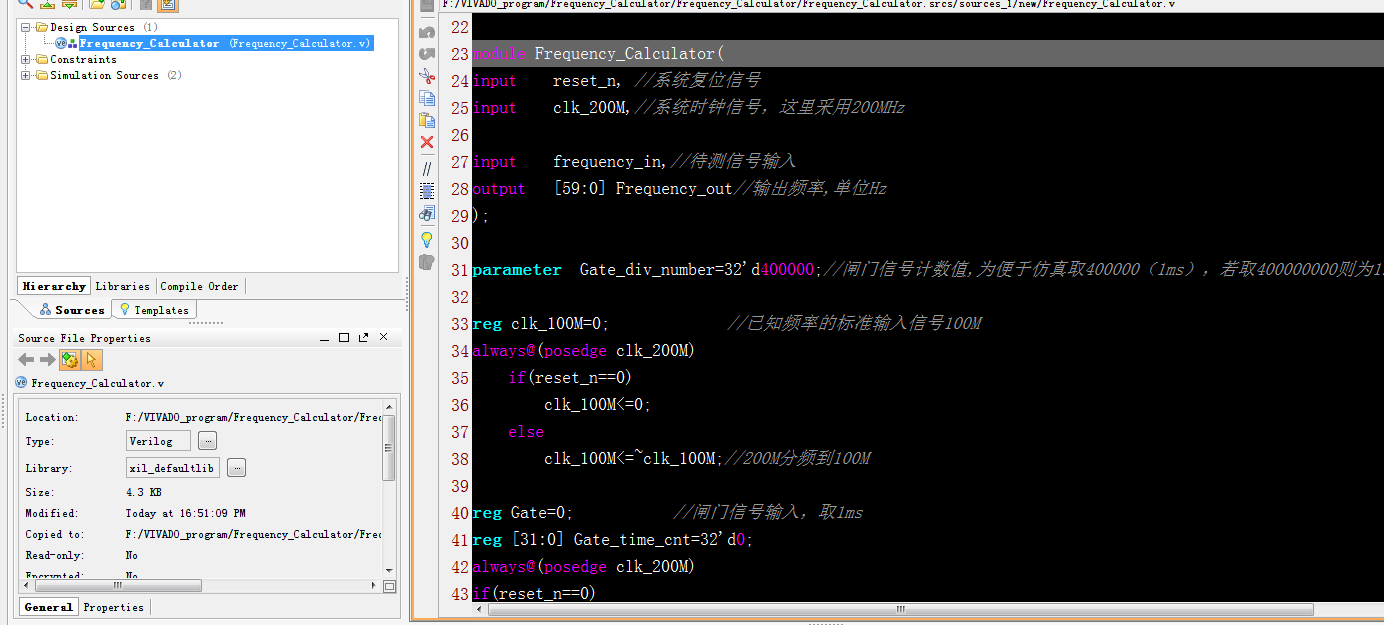
Task: Click the Collapse All icon in Sources toolbar
Action: [x=47, y=4]
